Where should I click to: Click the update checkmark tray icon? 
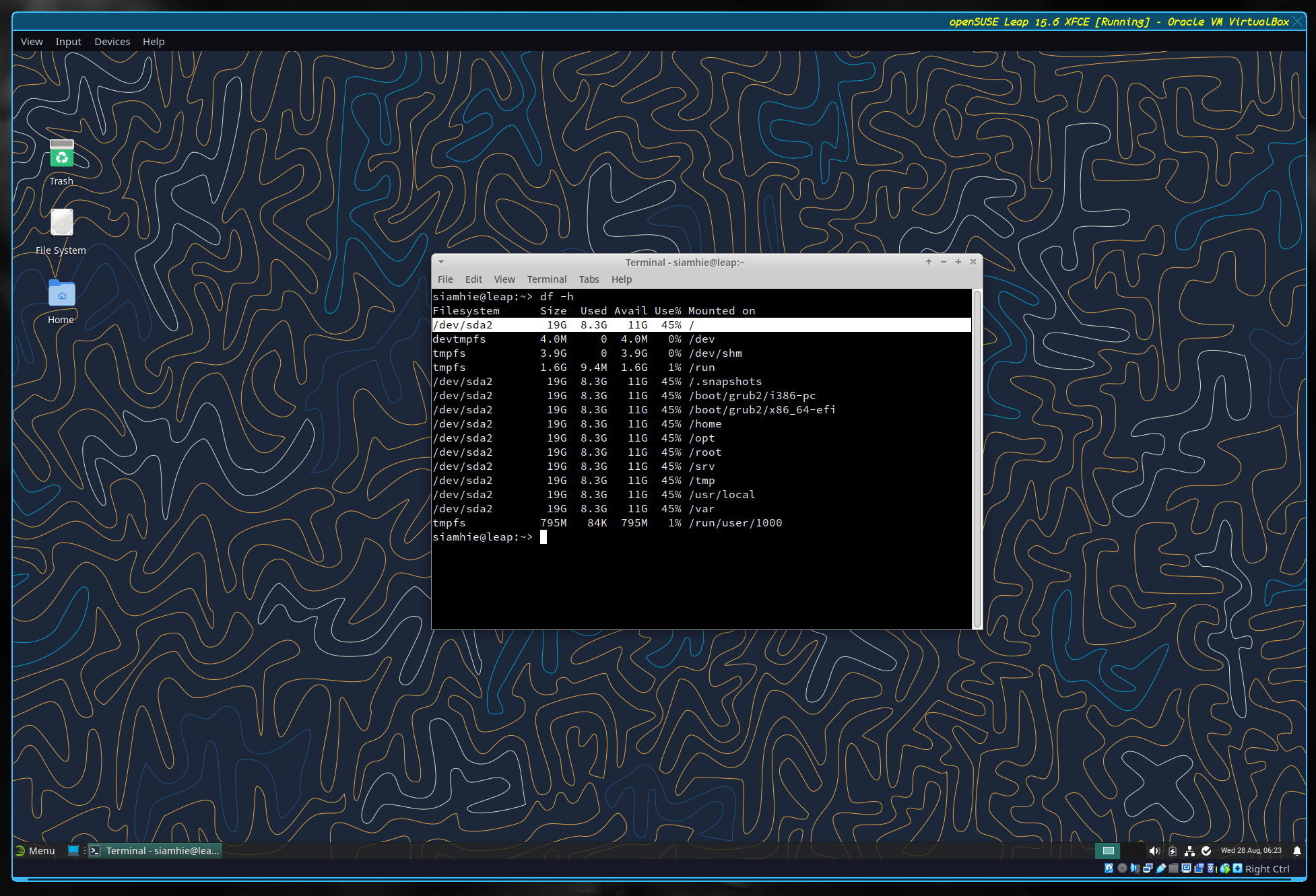[1206, 851]
